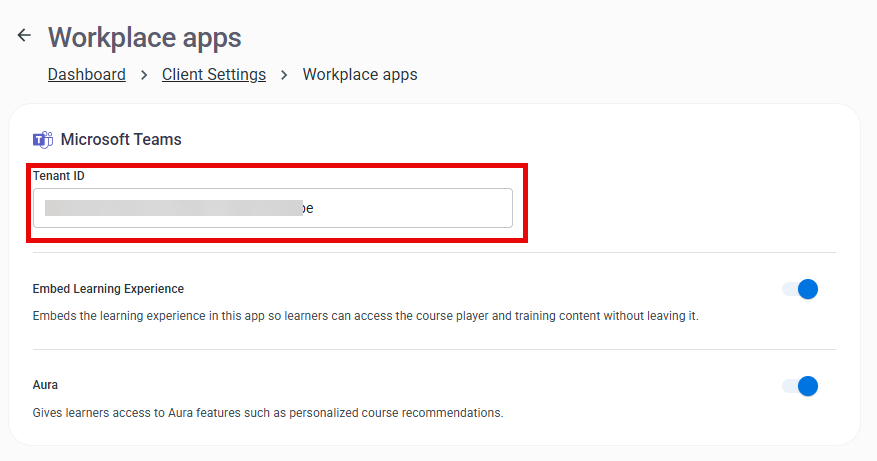Focus the Tenant ID text field
This screenshot has width=877, height=461.
[x=273, y=208]
